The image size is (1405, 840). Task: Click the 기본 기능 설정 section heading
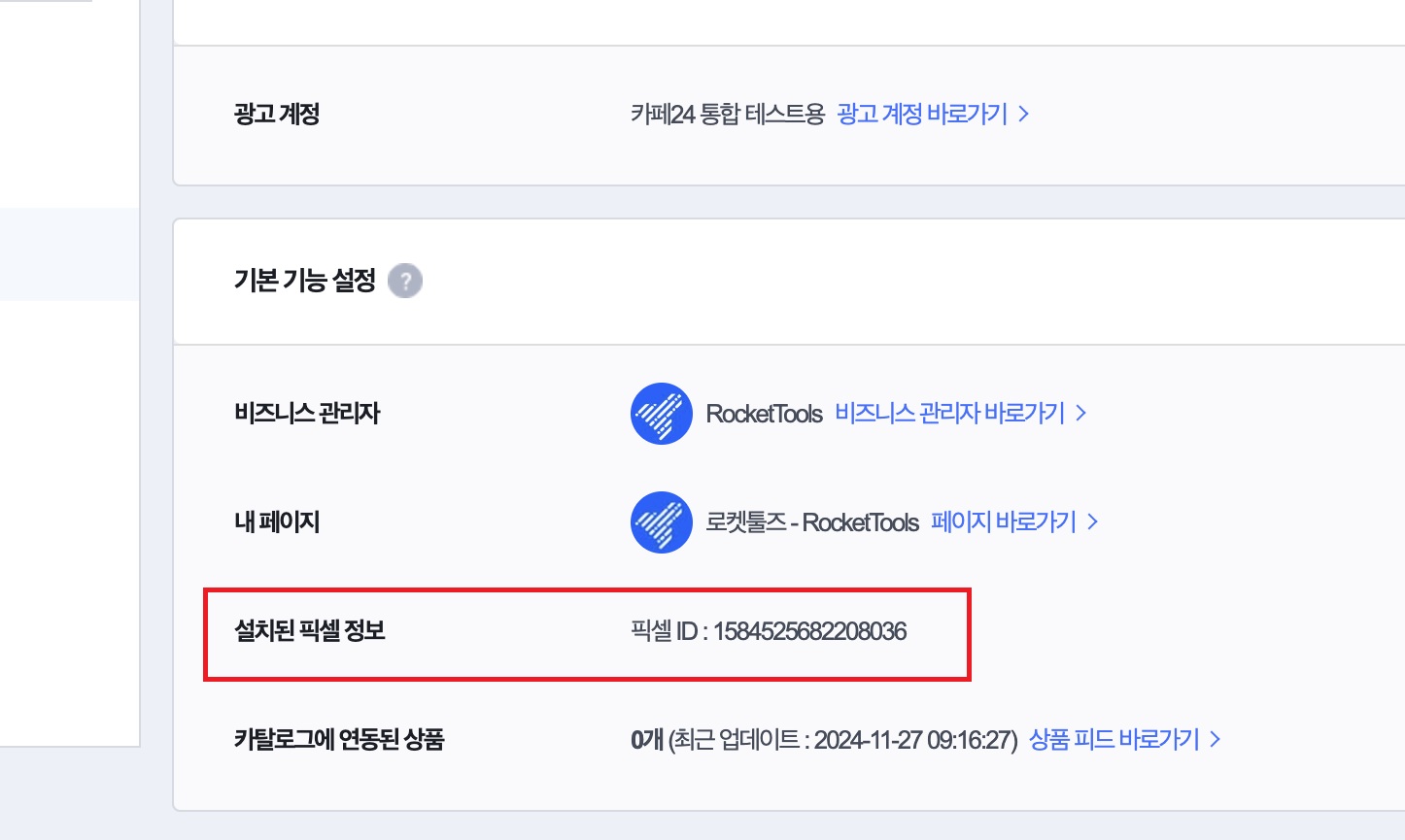pyautogui.click(x=304, y=281)
